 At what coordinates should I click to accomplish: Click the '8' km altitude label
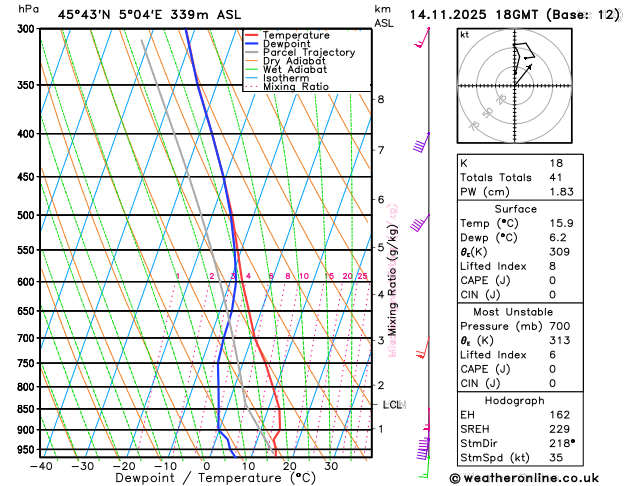coord(381,99)
